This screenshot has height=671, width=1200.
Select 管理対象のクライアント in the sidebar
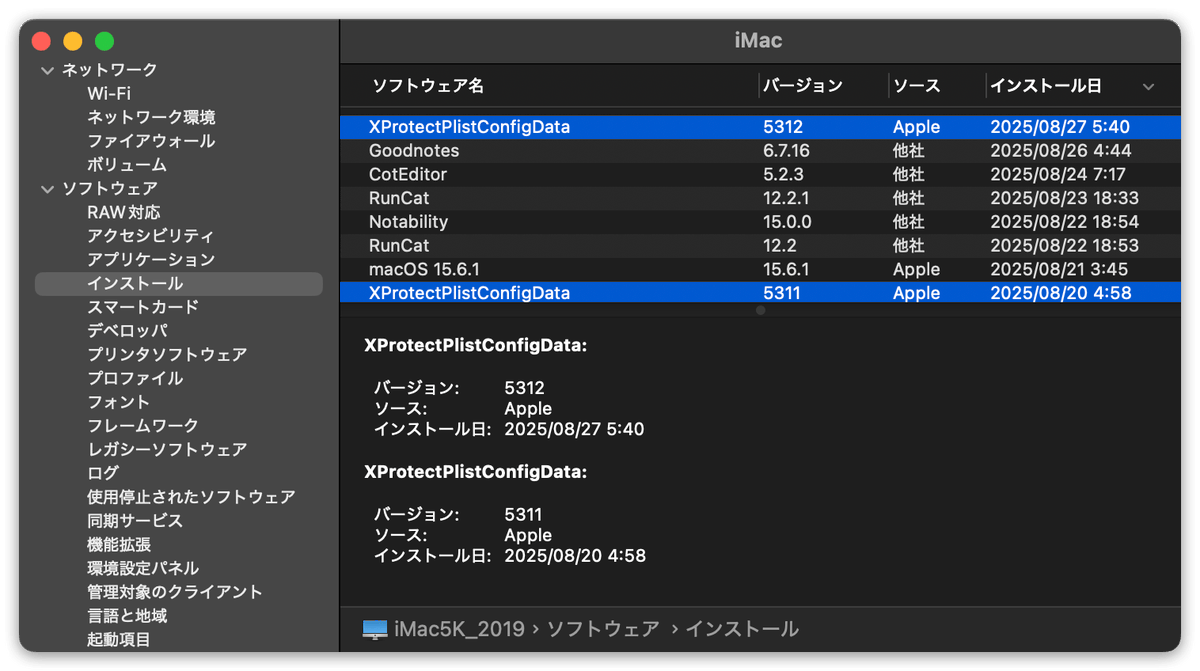(175, 592)
